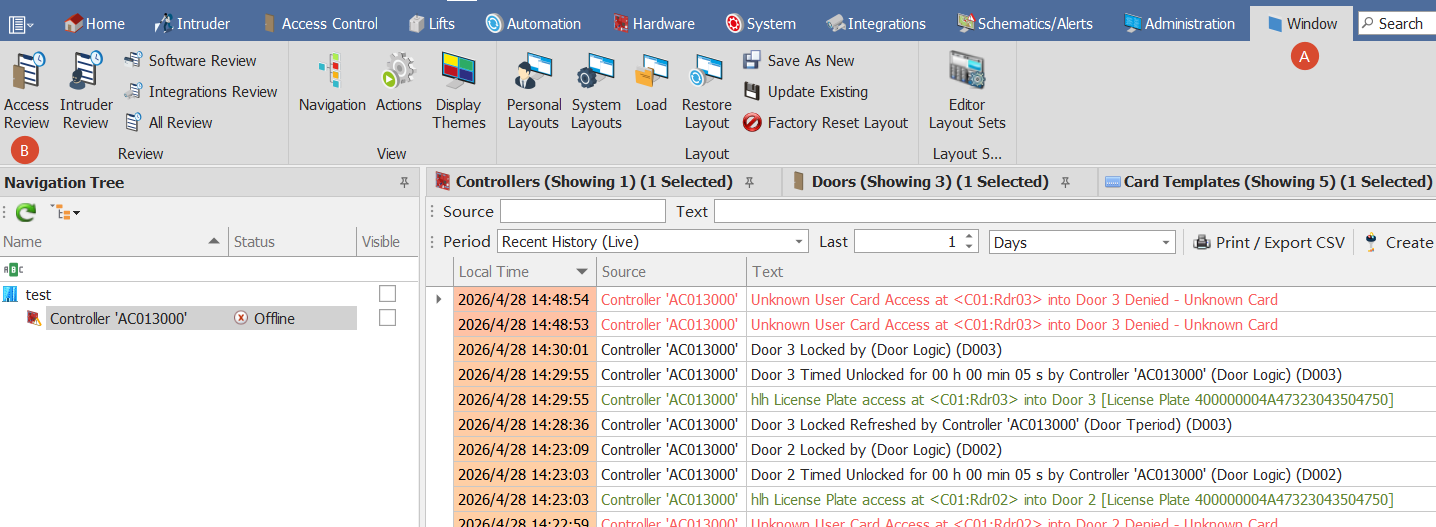Click the Search box
Image resolution: width=1436 pixels, height=527 pixels.
[1396, 23]
